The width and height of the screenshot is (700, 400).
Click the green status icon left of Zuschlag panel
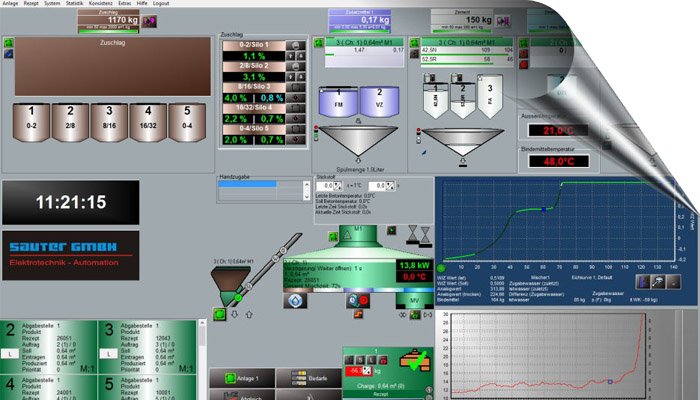pos(7,43)
